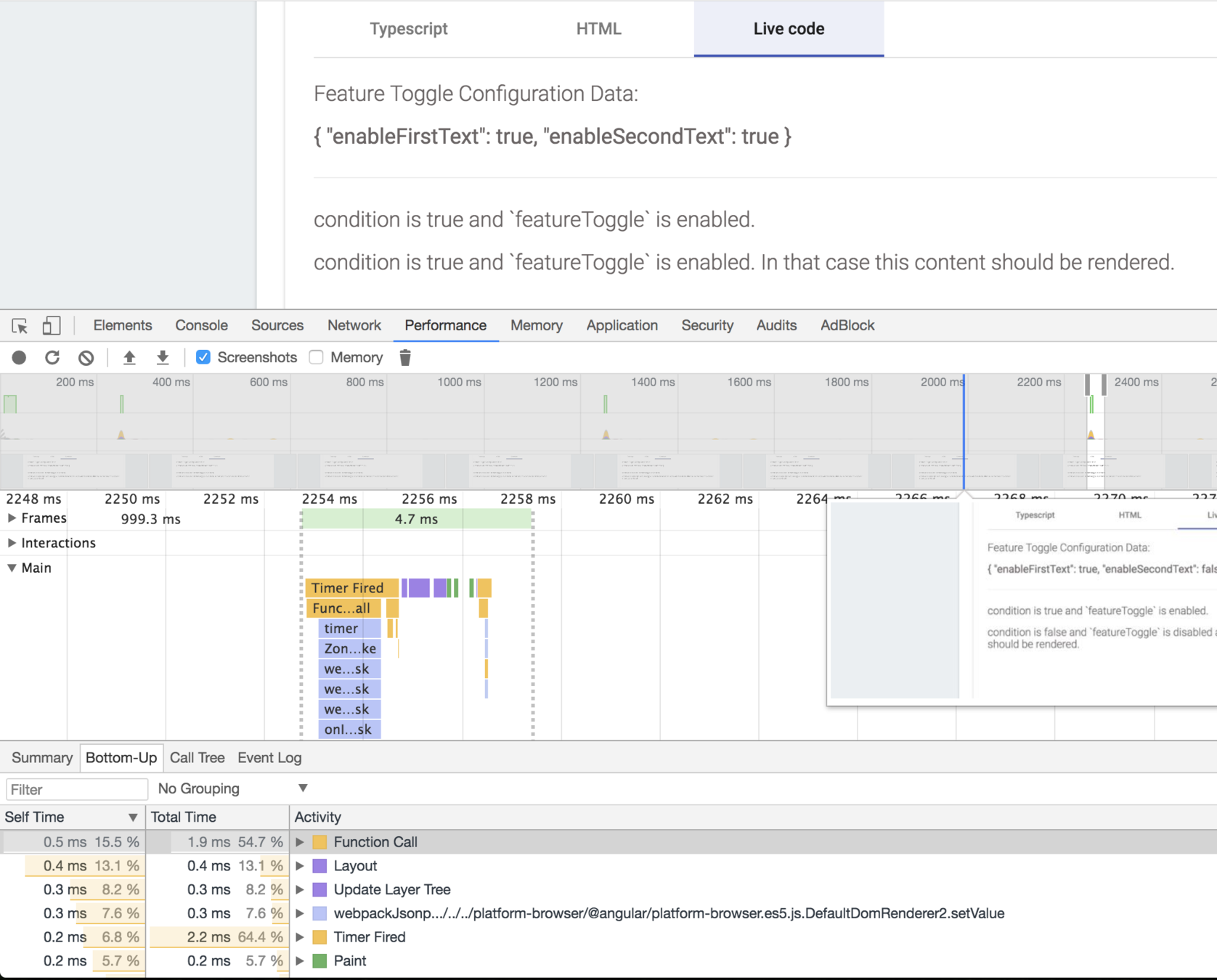
Task: Sort by the Activity column header
Action: pyautogui.click(x=754, y=817)
